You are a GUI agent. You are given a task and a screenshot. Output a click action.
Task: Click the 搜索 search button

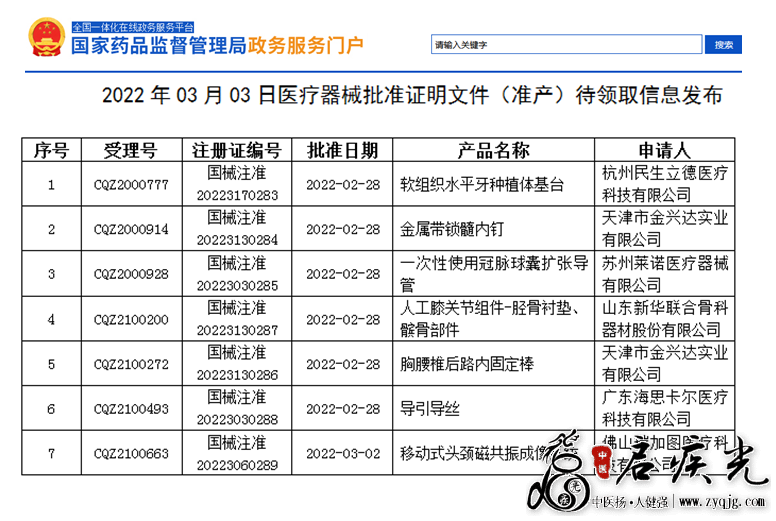[723, 45]
